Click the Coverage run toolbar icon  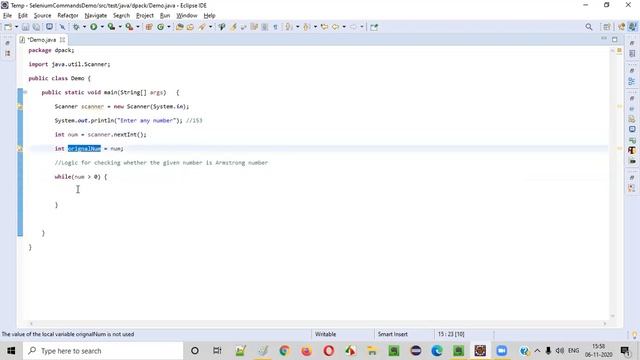[111, 27]
